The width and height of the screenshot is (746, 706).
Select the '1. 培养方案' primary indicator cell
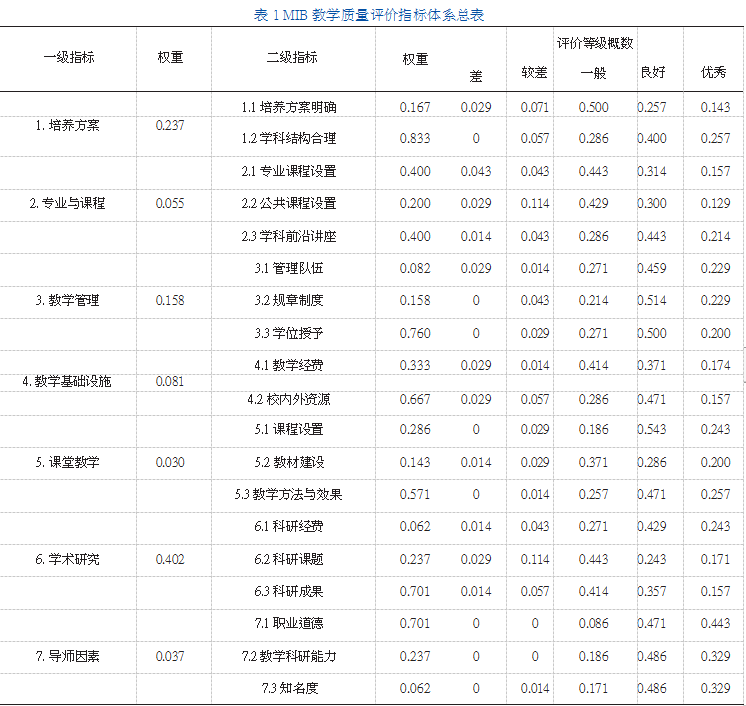(68, 126)
